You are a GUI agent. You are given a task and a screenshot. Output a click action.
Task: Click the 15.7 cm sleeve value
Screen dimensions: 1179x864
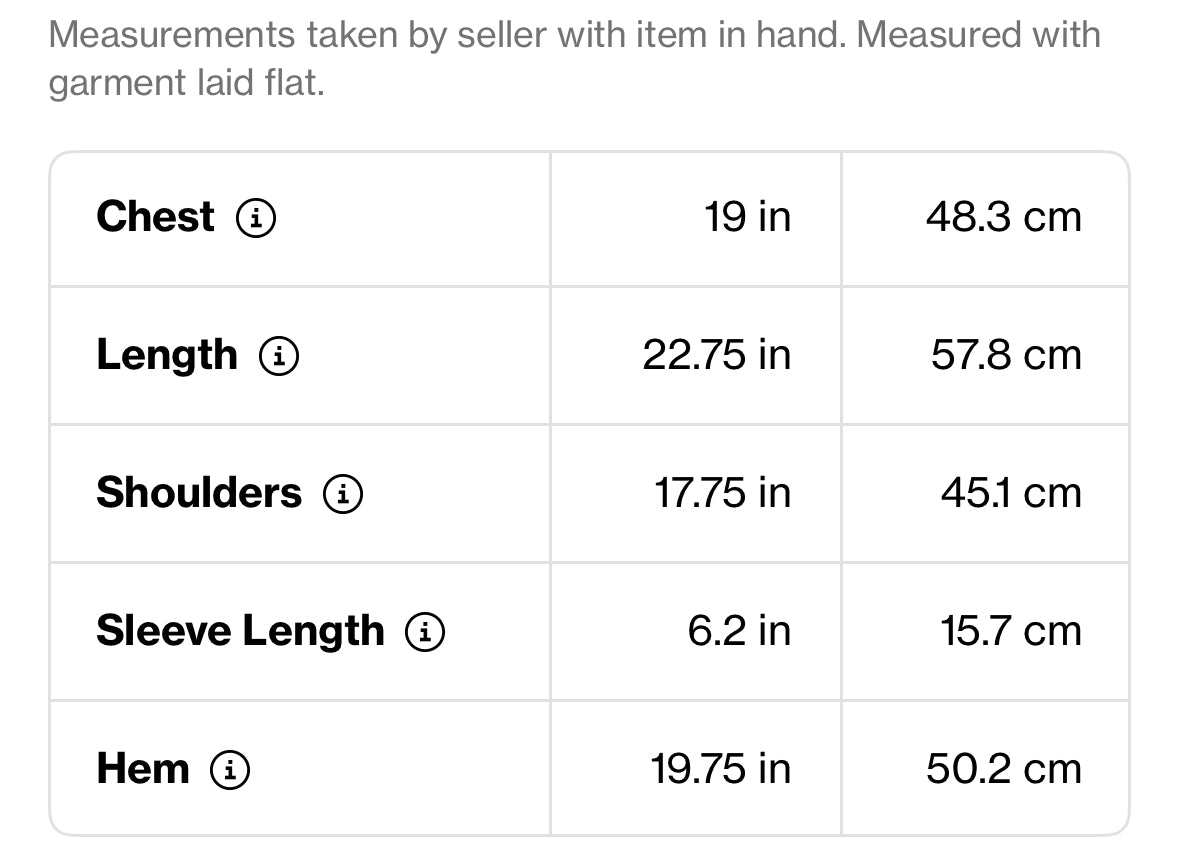[x=1011, y=631]
